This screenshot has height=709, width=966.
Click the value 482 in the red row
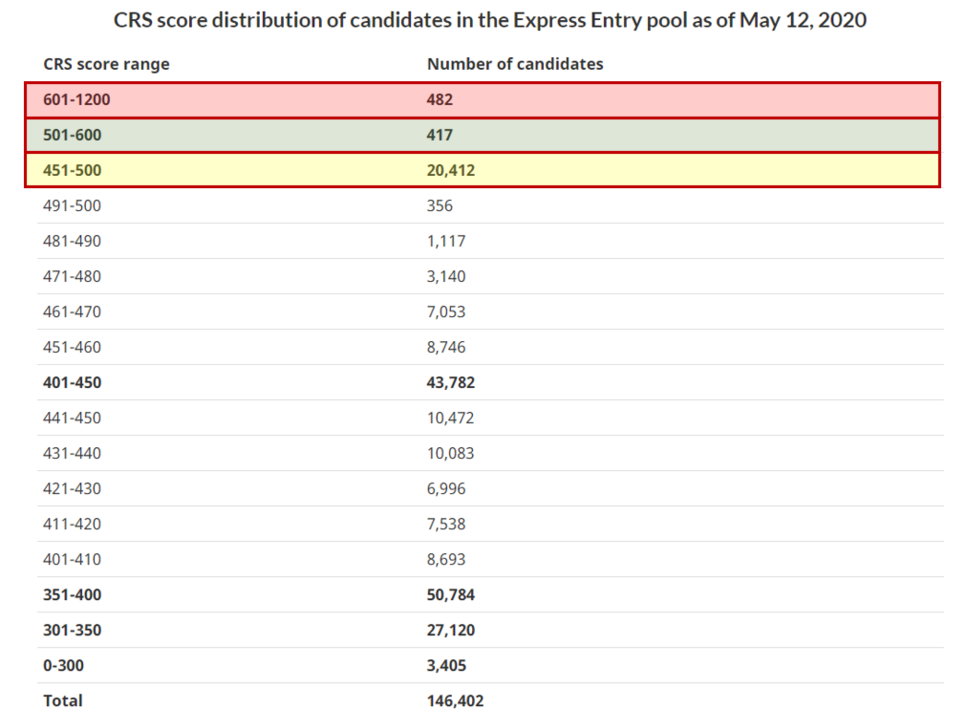439,99
